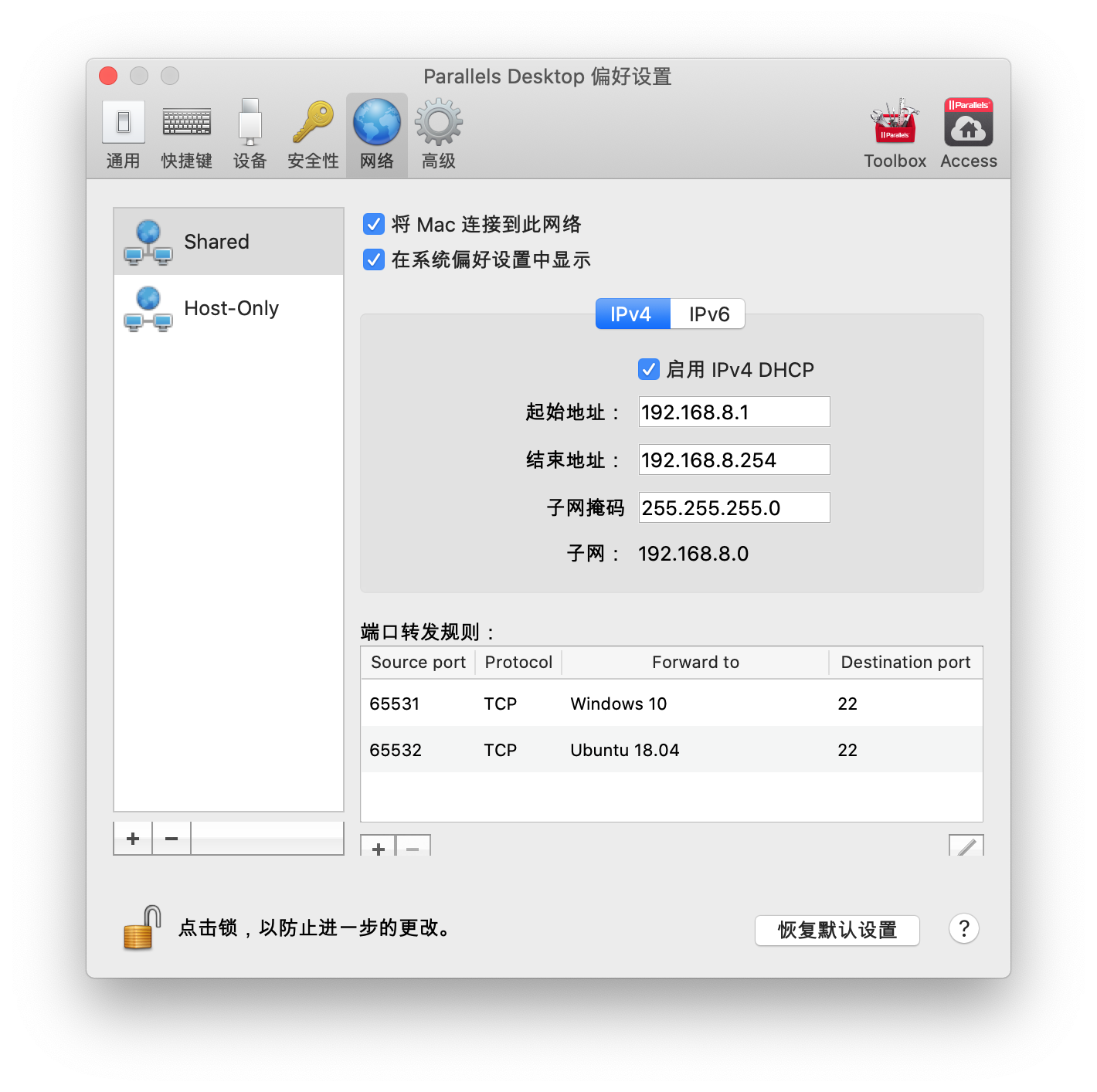Open the 高级 advanced gear pane

438,135
